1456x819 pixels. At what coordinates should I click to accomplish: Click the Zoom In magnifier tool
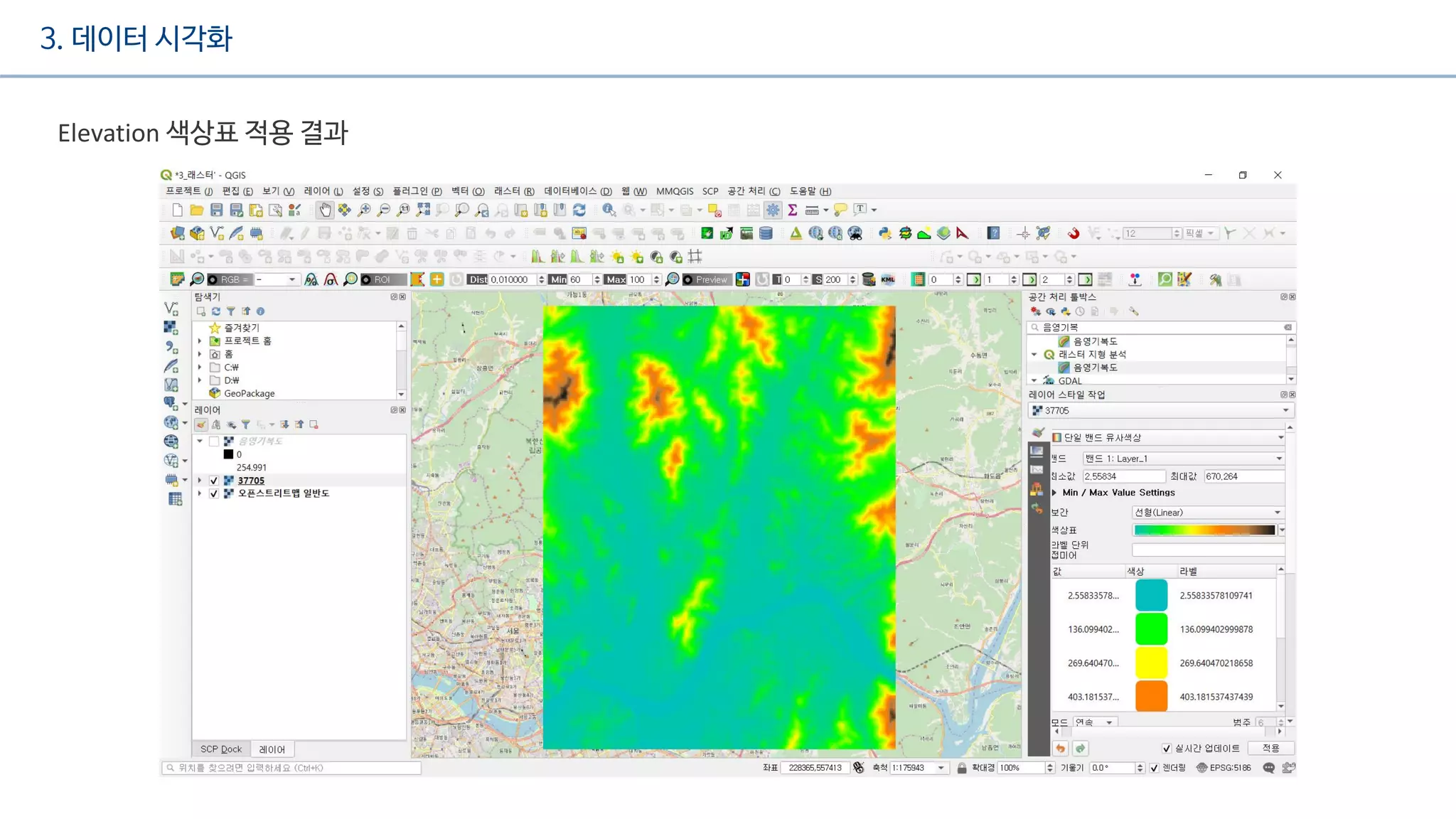point(364,210)
